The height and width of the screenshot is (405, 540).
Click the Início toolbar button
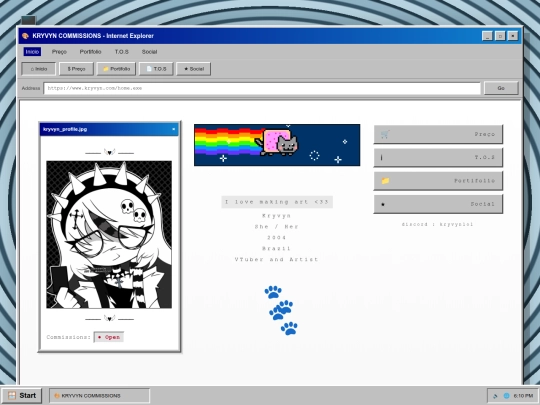tap(39, 69)
